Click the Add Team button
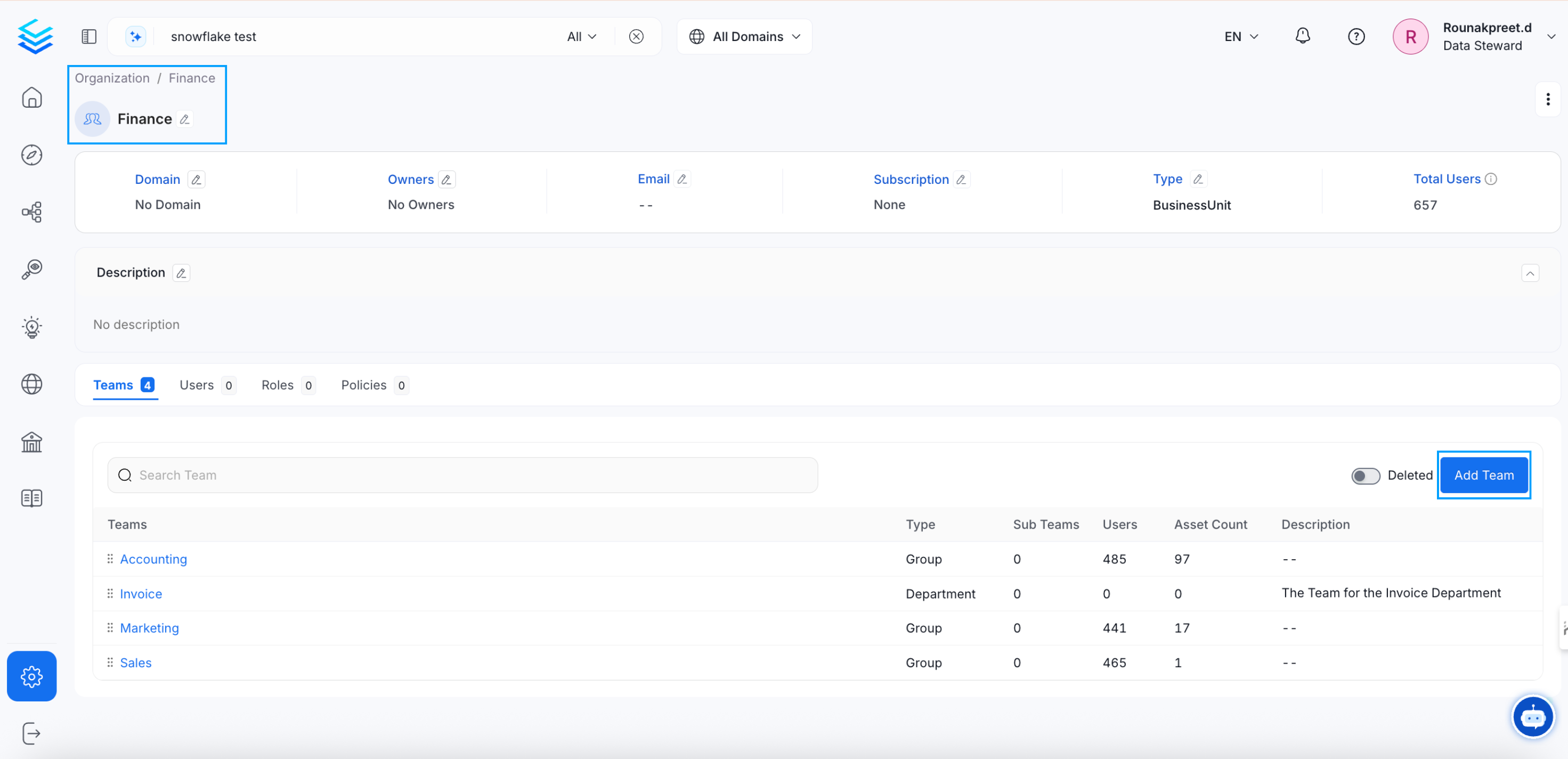The image size is (1568, 759). [1483, 475]
